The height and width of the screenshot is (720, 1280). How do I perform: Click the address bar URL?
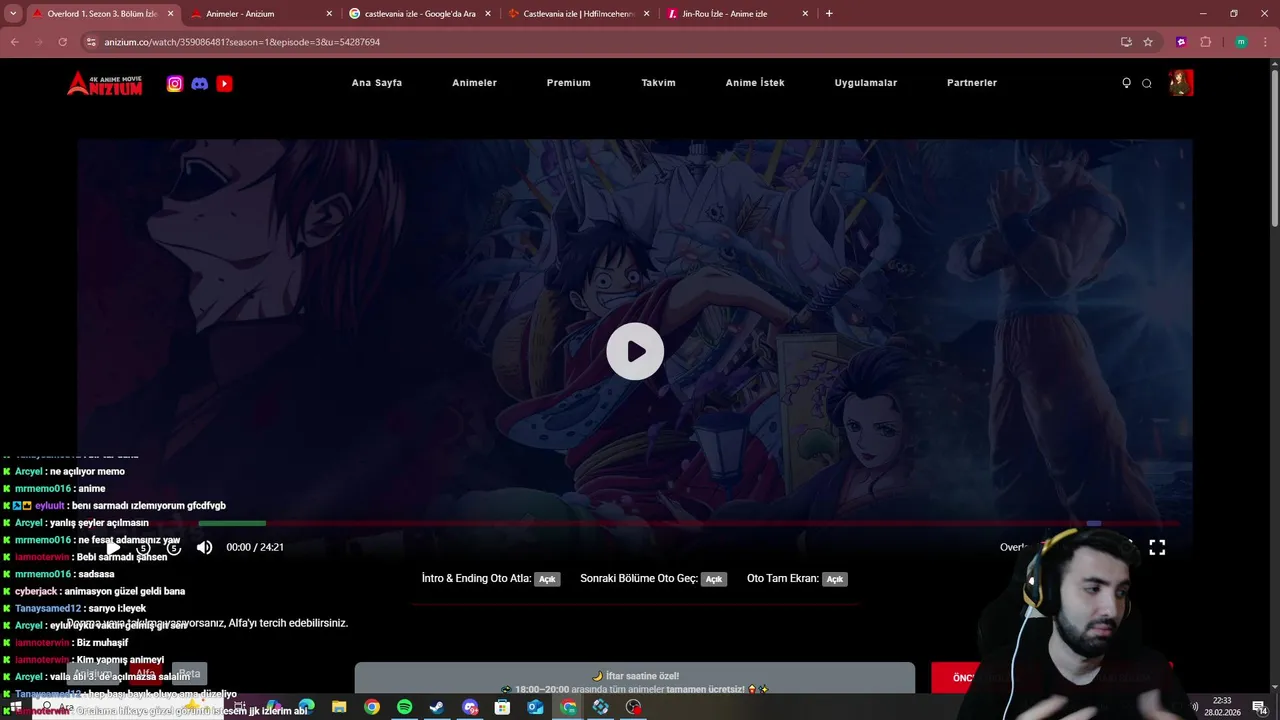coord(241,42)
